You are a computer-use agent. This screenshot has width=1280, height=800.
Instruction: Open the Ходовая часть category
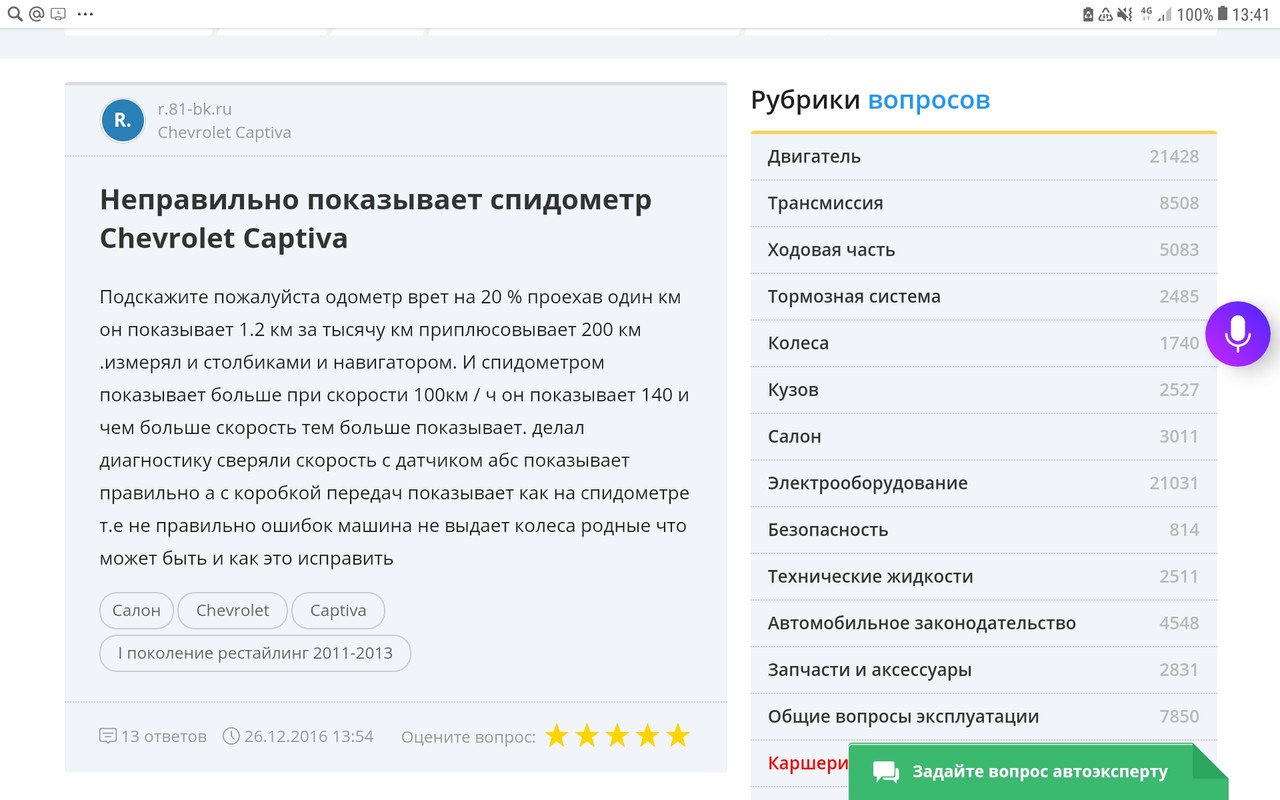[984, 250]
